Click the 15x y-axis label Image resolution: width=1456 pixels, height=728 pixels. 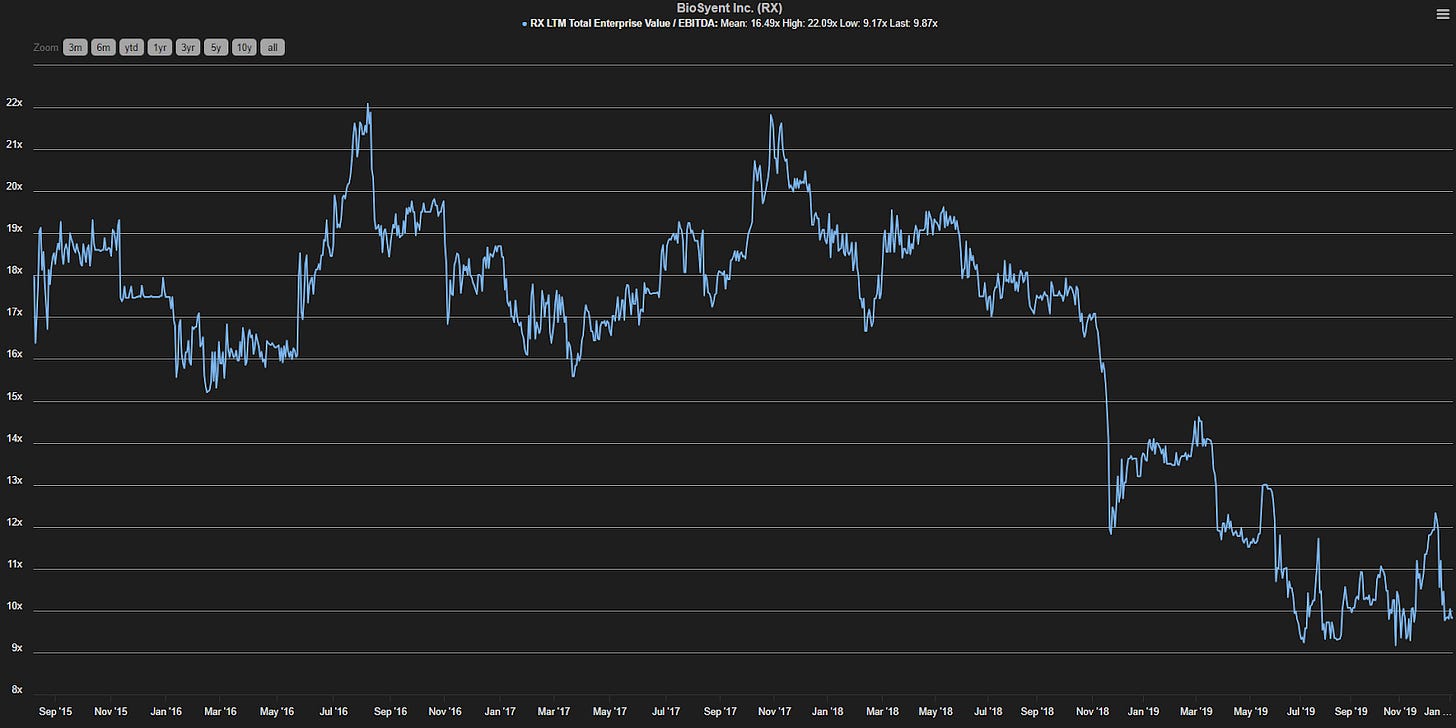click(x=14, y=397)
